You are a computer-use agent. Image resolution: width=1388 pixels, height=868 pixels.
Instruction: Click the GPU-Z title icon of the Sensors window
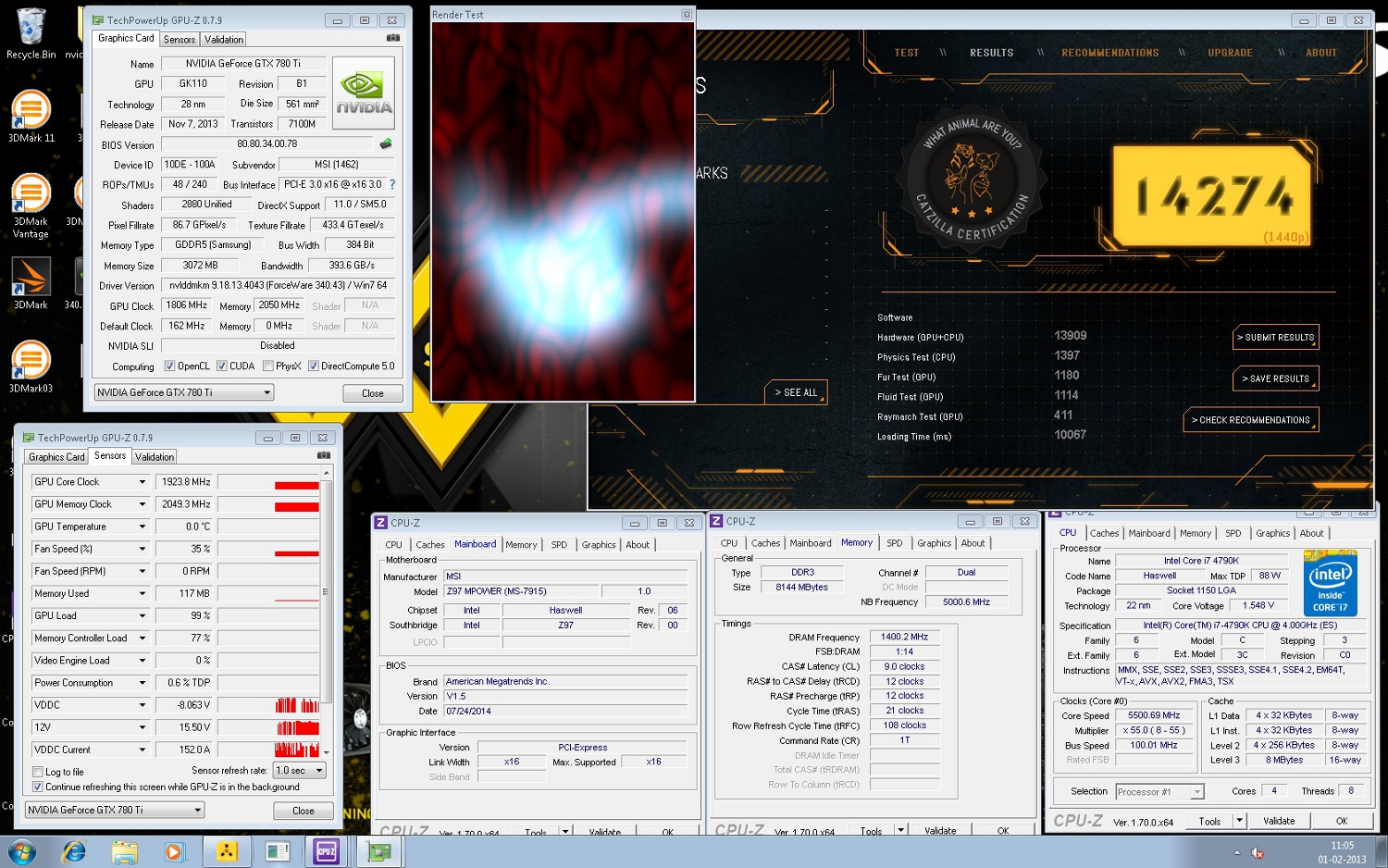(28, 438)
